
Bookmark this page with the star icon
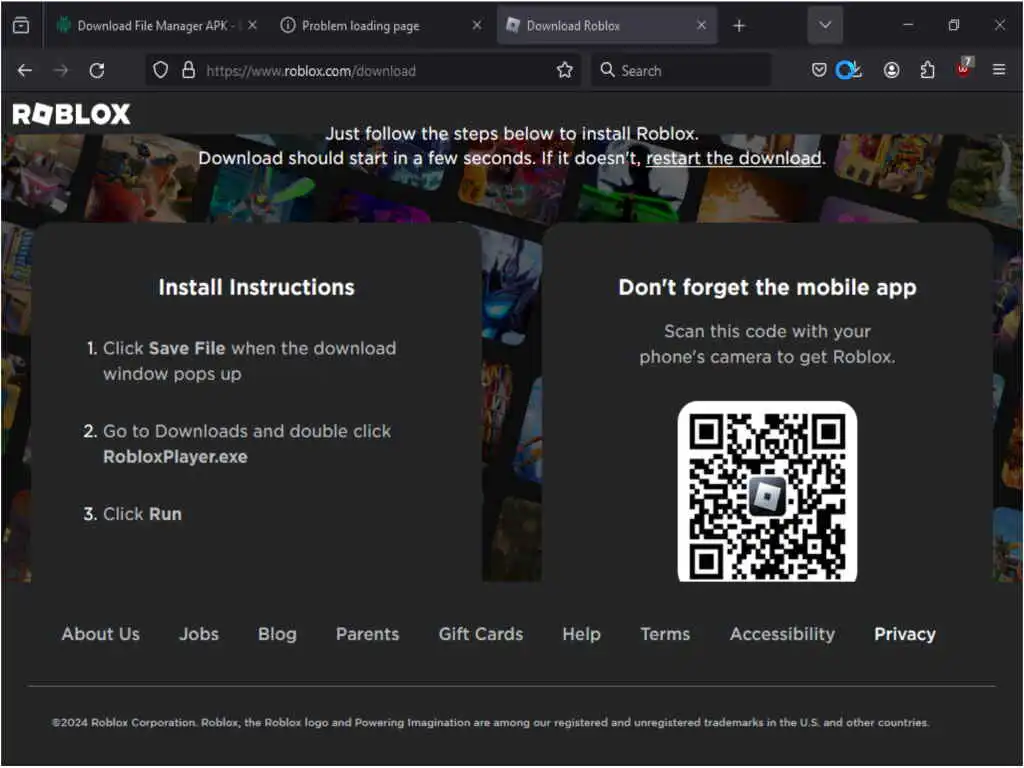tap(565, 71)
